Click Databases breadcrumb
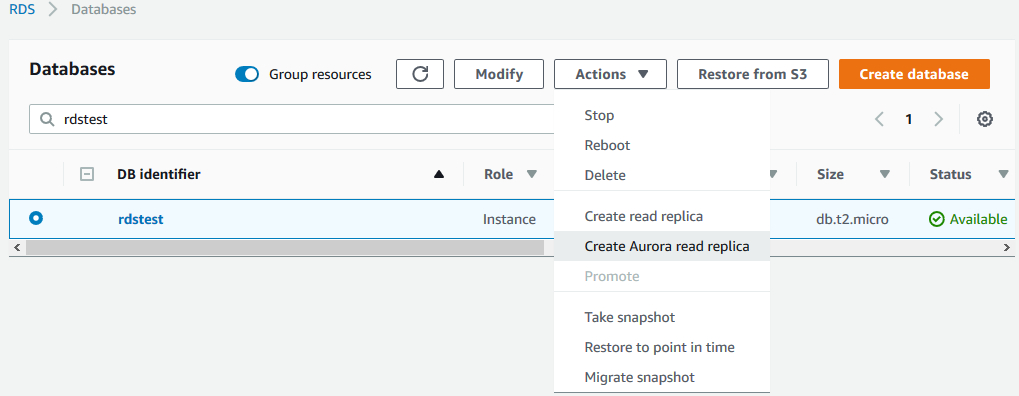This screenshot has width=1019, height=396. tap(103, 10)
